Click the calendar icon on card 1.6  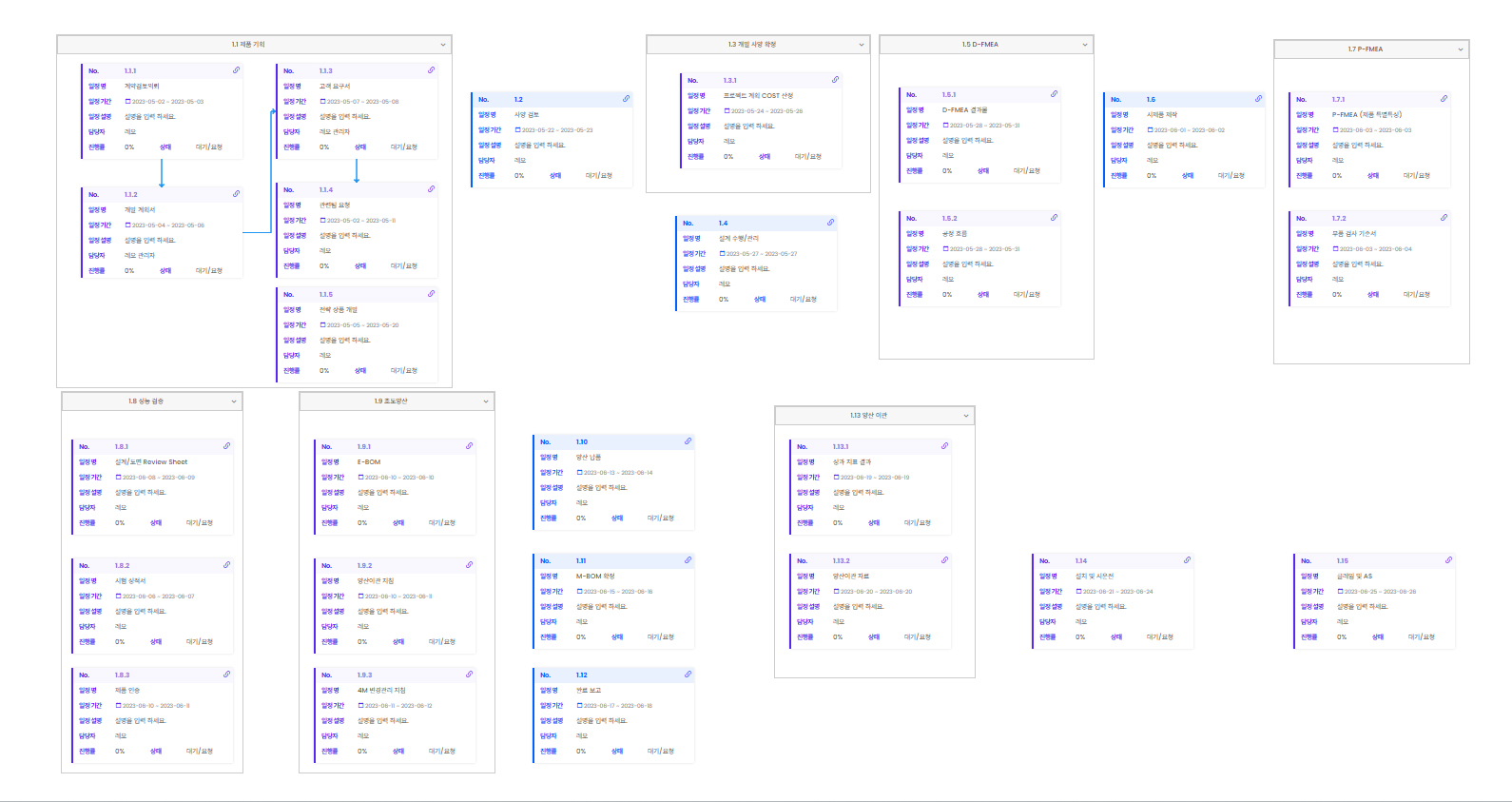tap(1150, 130)
